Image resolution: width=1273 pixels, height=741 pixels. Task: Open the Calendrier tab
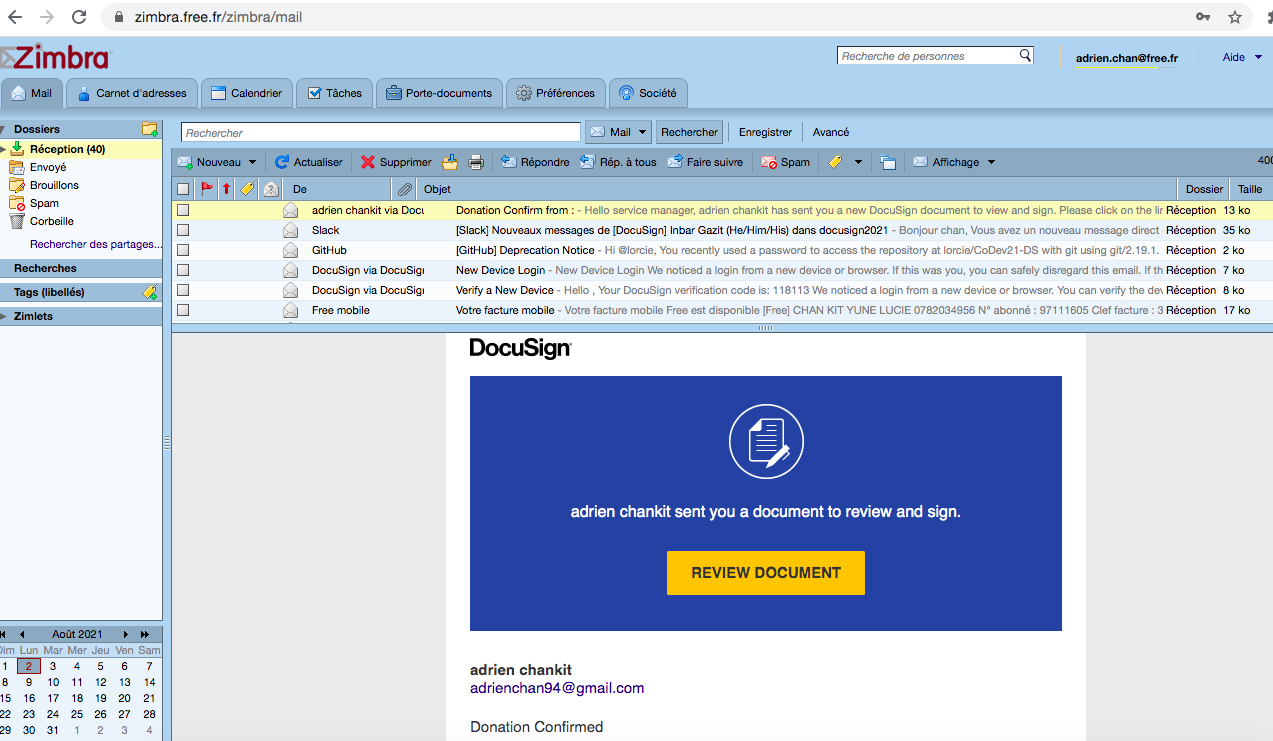tap(247, 93)
